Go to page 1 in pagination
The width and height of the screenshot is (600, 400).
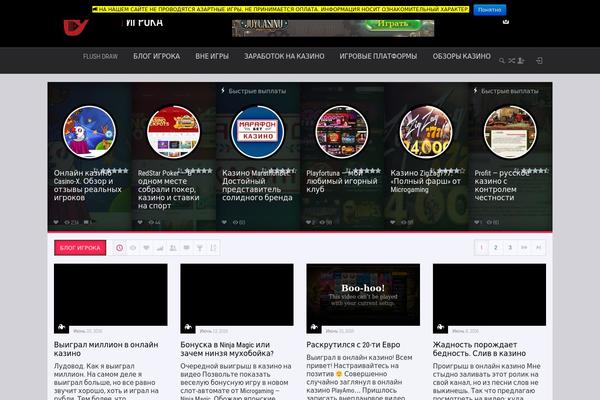481,248
